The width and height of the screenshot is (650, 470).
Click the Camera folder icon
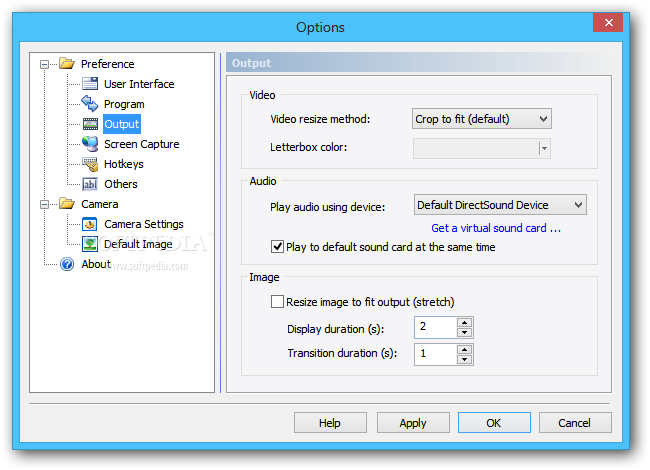tap(67, 204)
